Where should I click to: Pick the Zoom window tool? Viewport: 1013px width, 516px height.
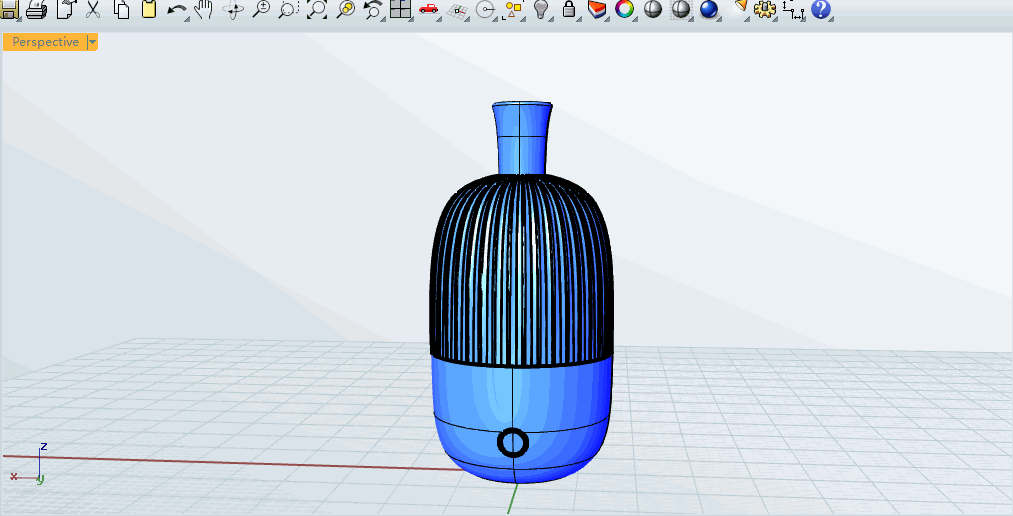pyautogui.click(x=288, y=9)
